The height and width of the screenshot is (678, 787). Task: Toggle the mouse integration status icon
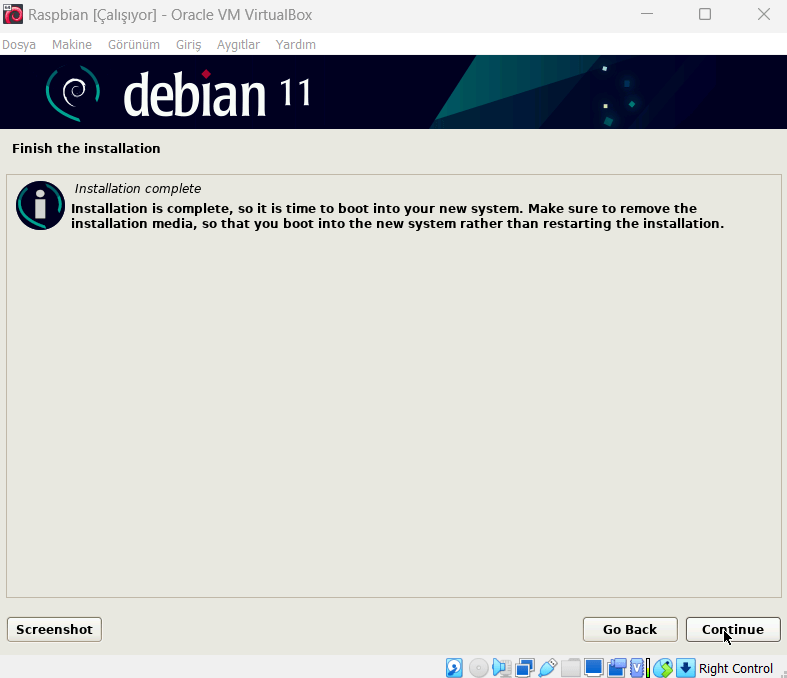click(662, 668)
